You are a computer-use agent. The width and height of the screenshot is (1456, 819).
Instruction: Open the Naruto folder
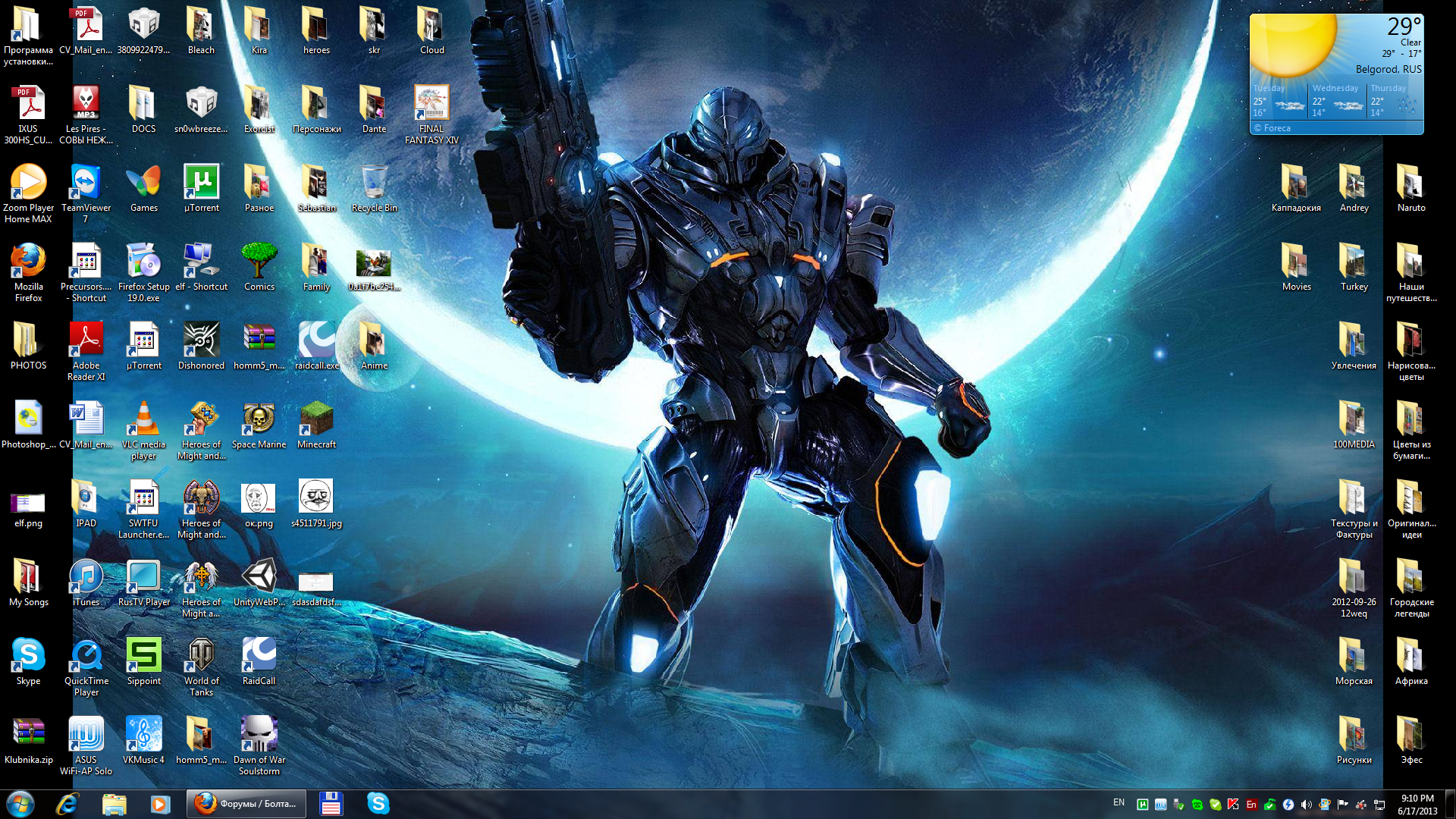tap(1411, 182)
